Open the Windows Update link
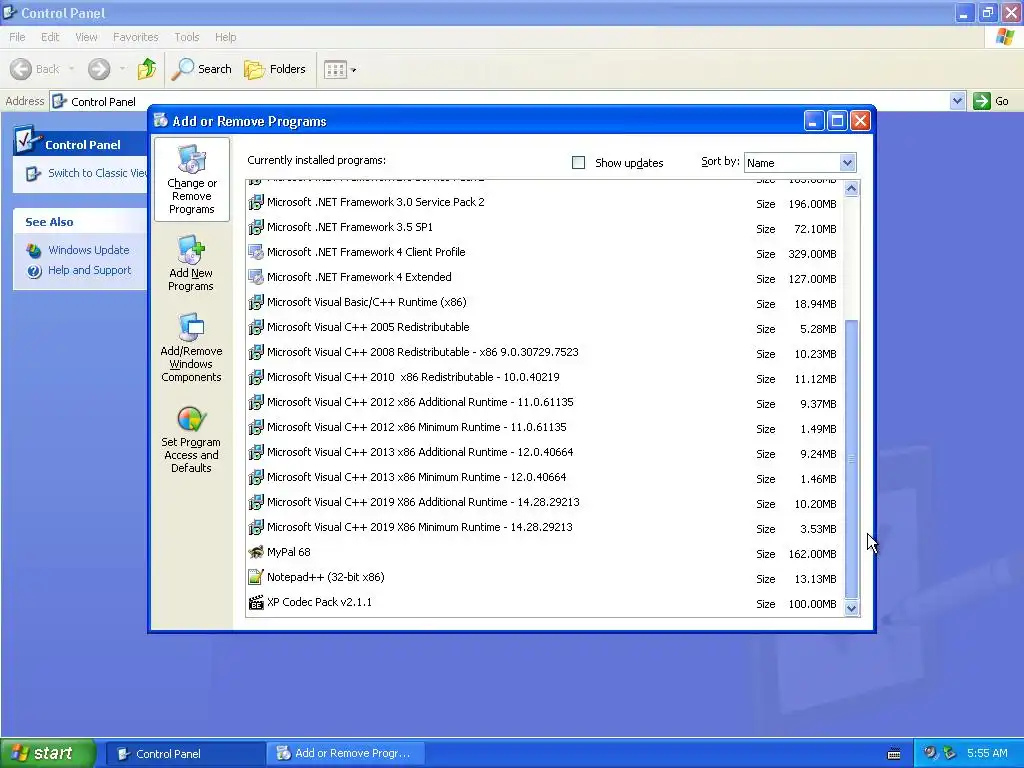Screen dimensions: 1024x768 pos(89,250)
